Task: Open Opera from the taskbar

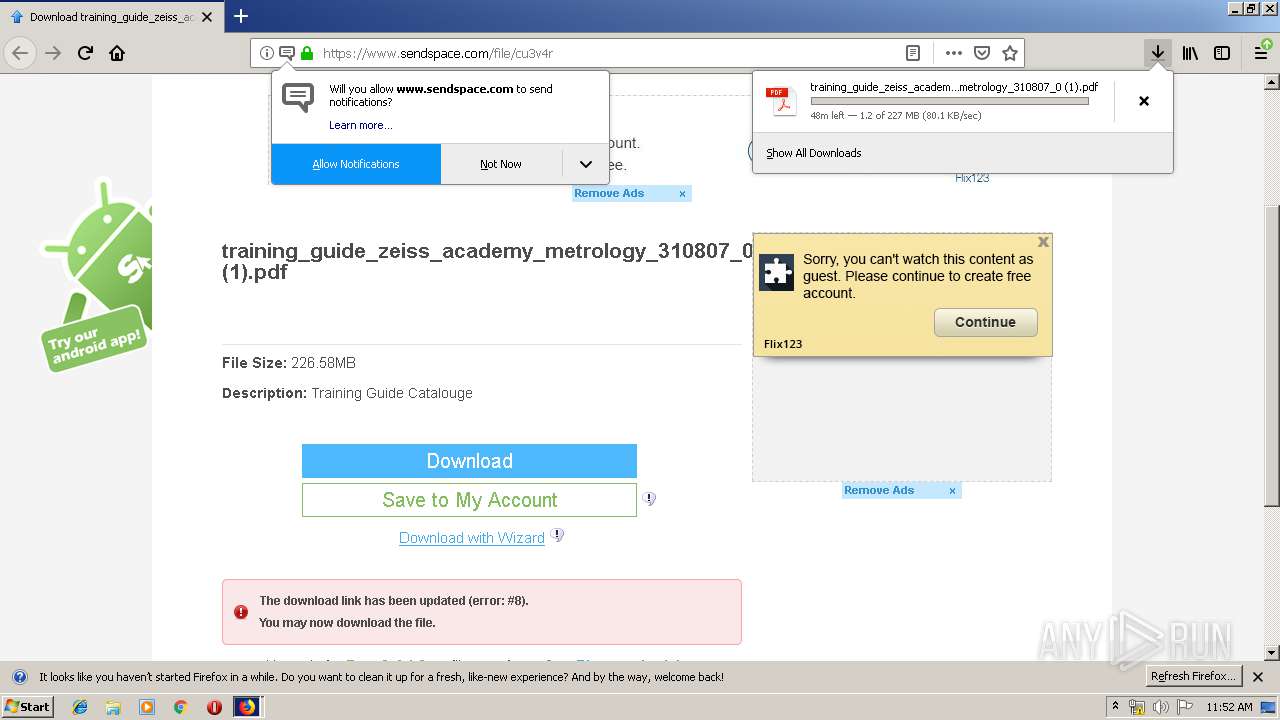Action: 214,707
